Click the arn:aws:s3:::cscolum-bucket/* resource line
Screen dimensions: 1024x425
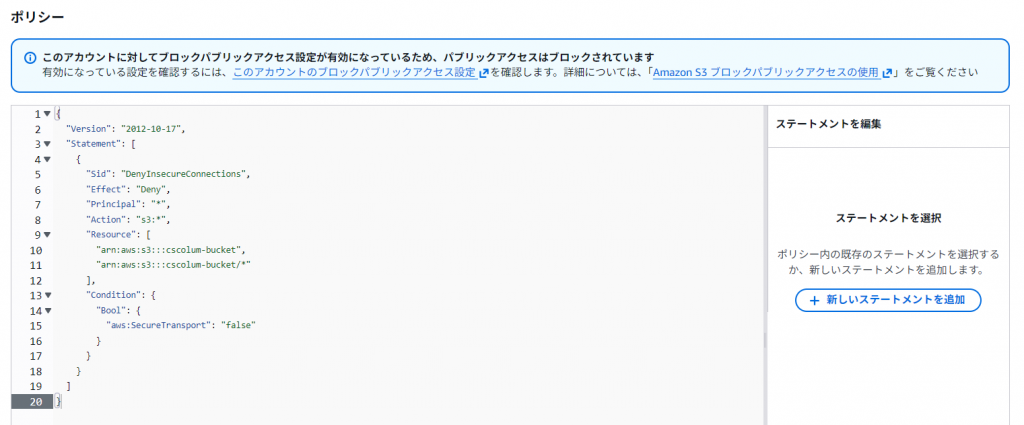coord(172,265)
